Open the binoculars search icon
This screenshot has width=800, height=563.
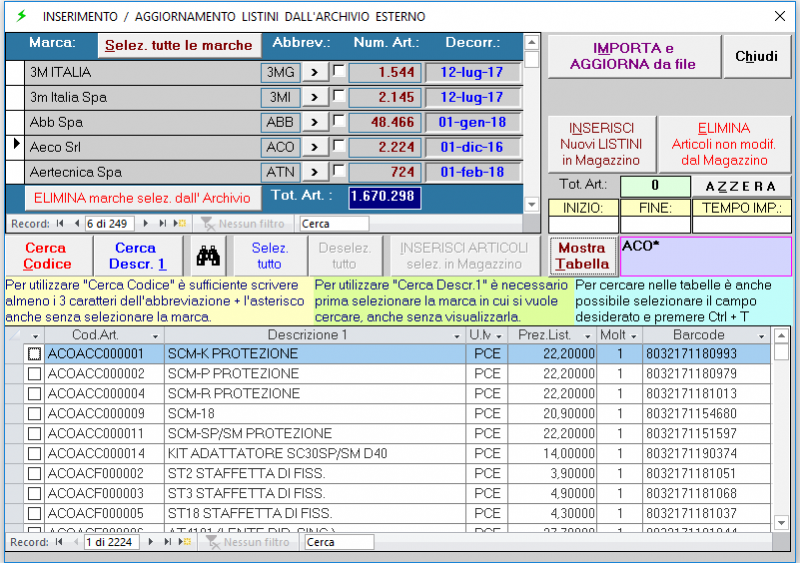pyautogui.click(x=209, y=256)
